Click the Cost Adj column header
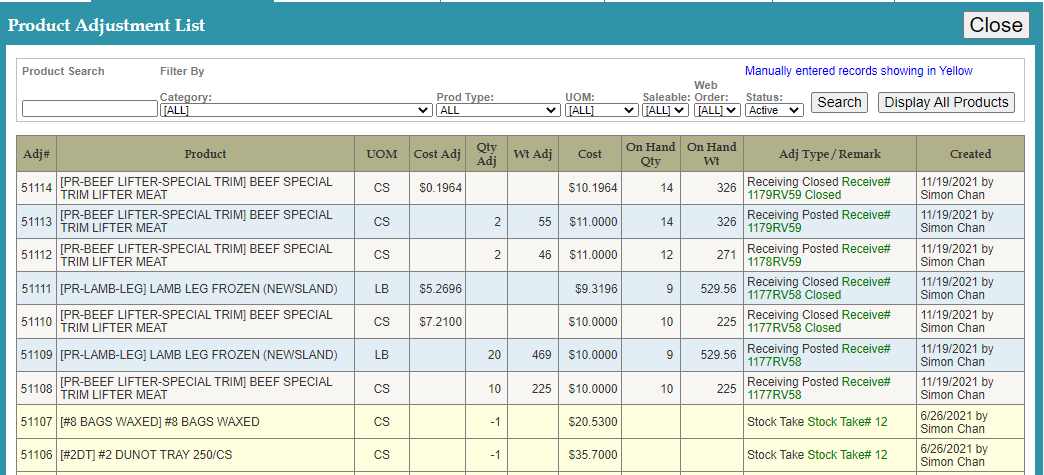Viewport: 1044px width, 475px height. pyautogui.click(x=437, y=154)
